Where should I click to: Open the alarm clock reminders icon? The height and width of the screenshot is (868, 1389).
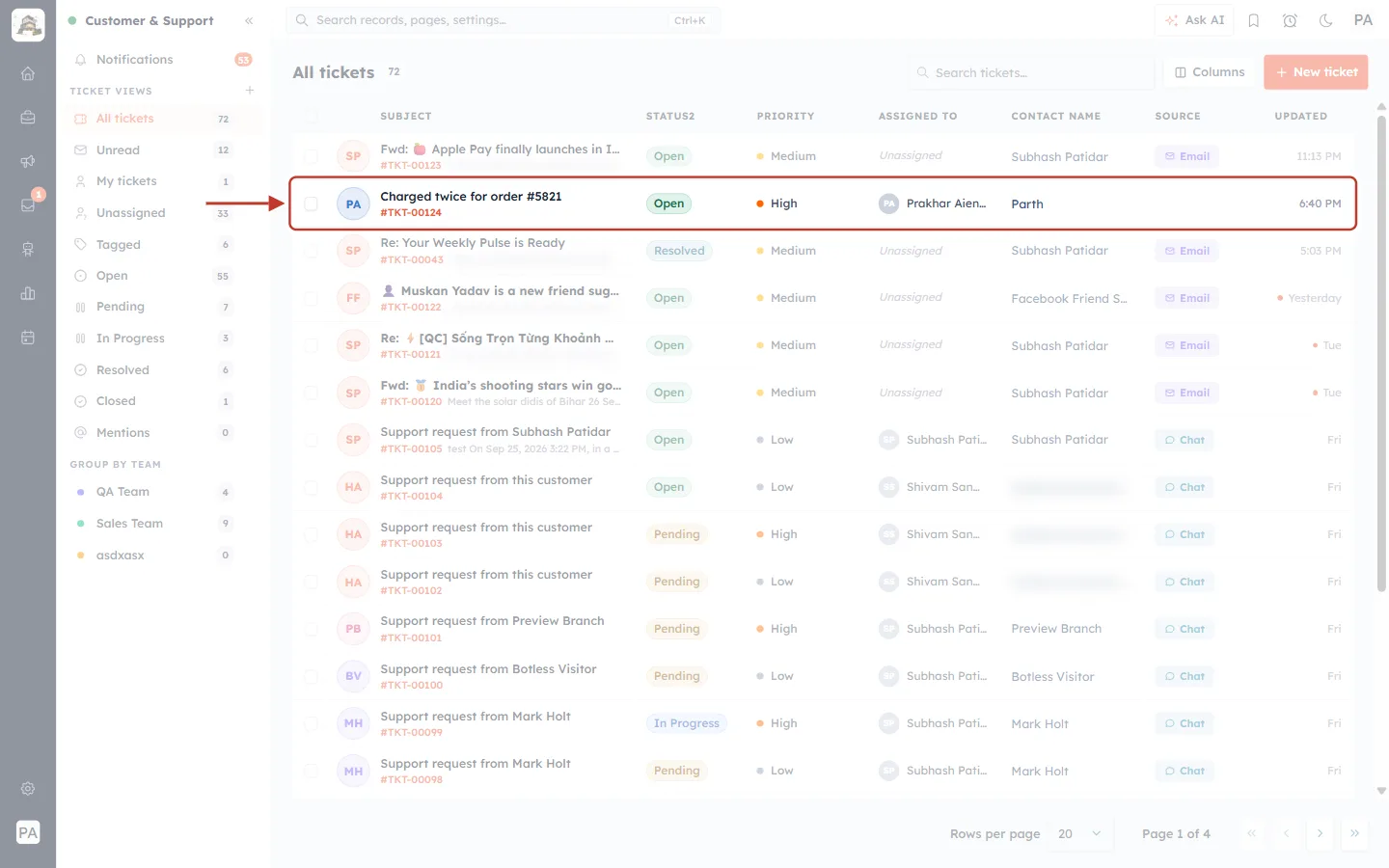tap(1290, 20)
